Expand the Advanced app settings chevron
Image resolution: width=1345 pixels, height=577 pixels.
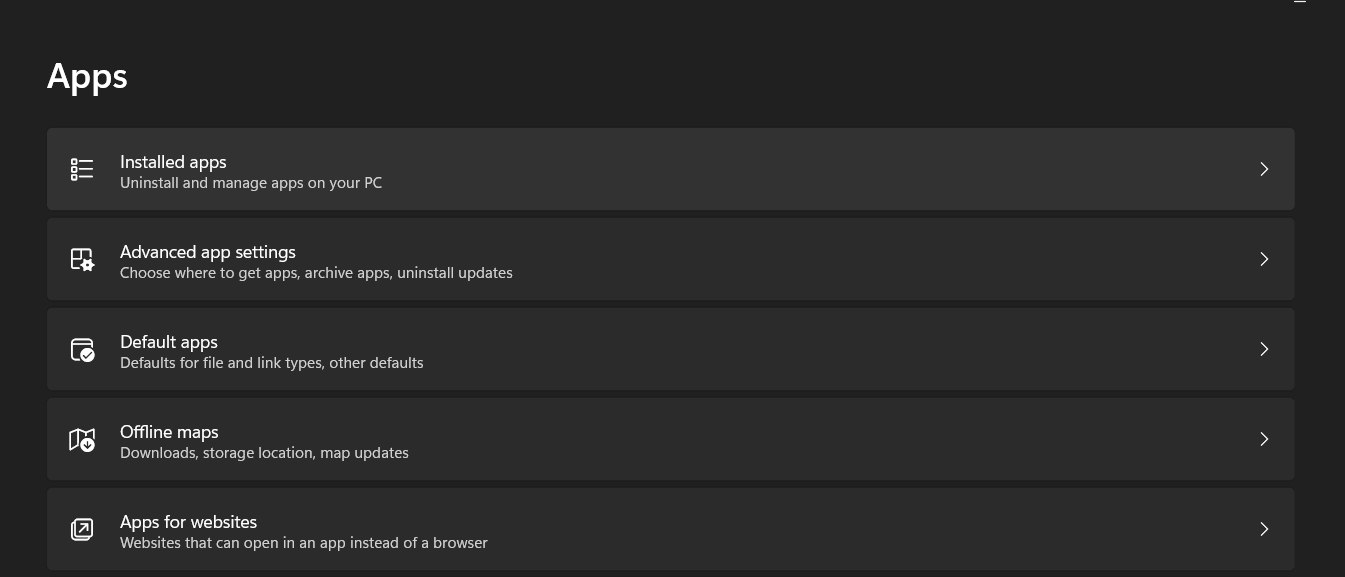point(1264,259)
